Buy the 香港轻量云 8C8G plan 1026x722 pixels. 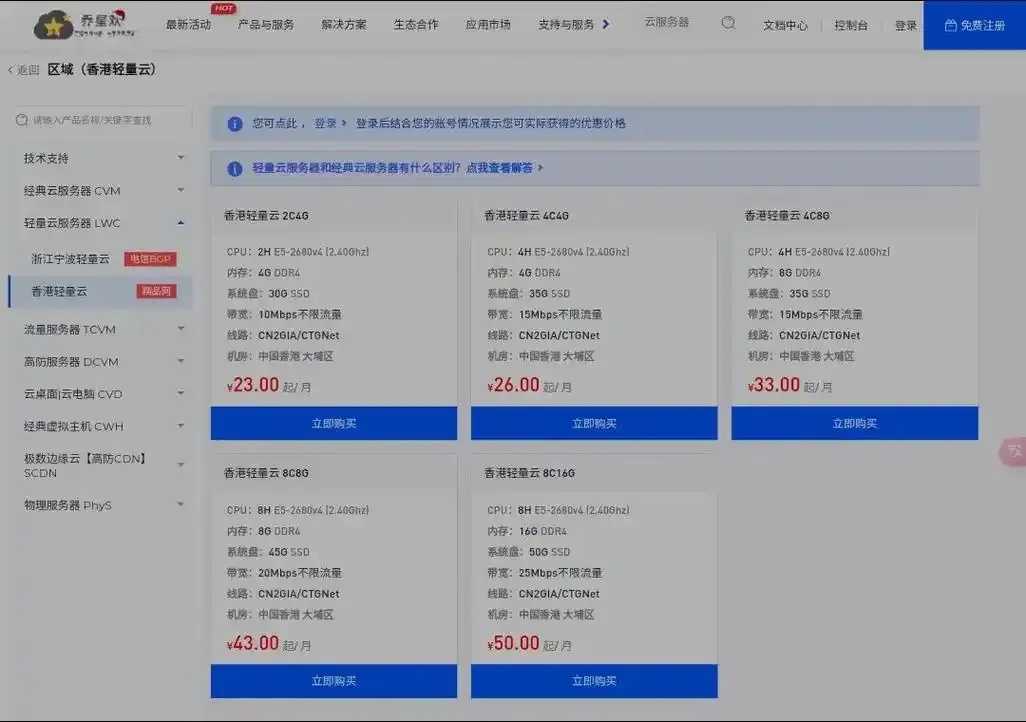click(334, 681)
